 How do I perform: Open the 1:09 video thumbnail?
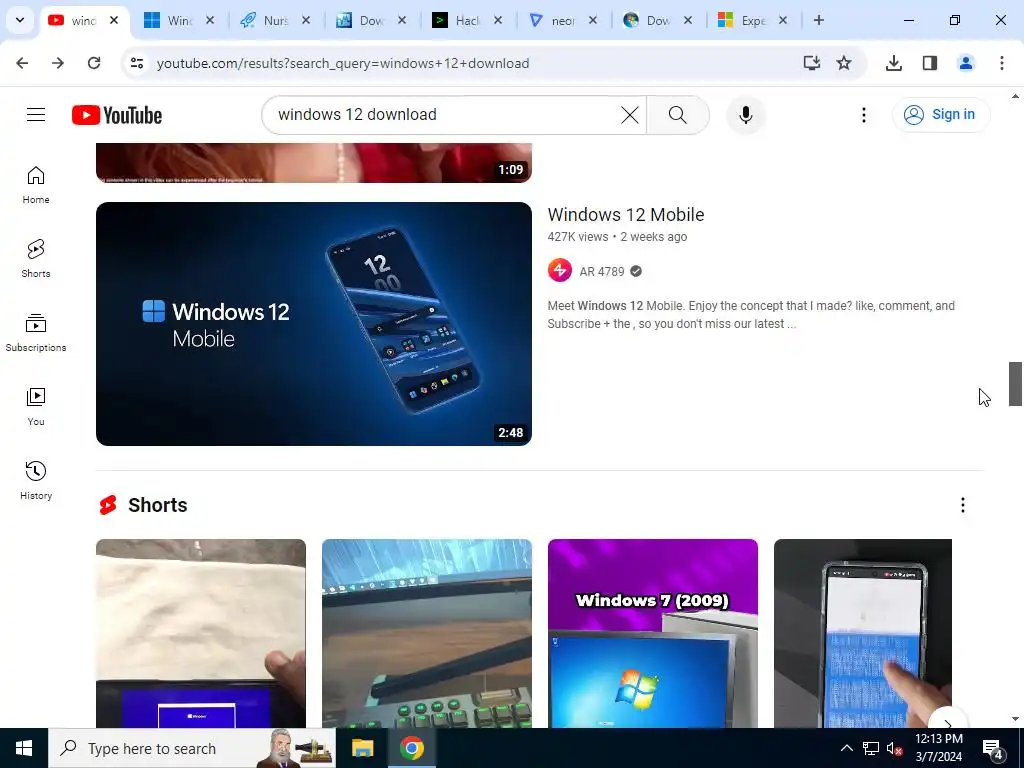pos(313,163)
